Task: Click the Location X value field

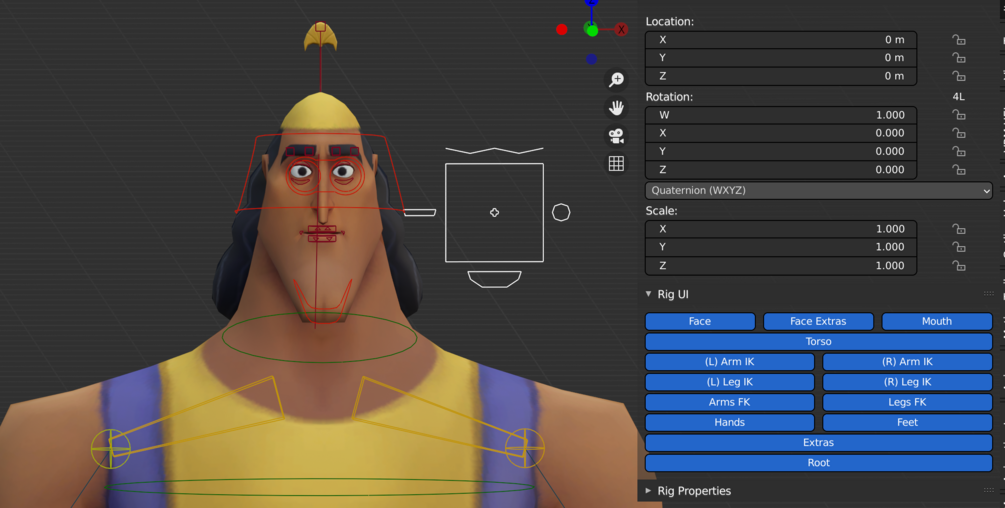Action: pos(781,40)
